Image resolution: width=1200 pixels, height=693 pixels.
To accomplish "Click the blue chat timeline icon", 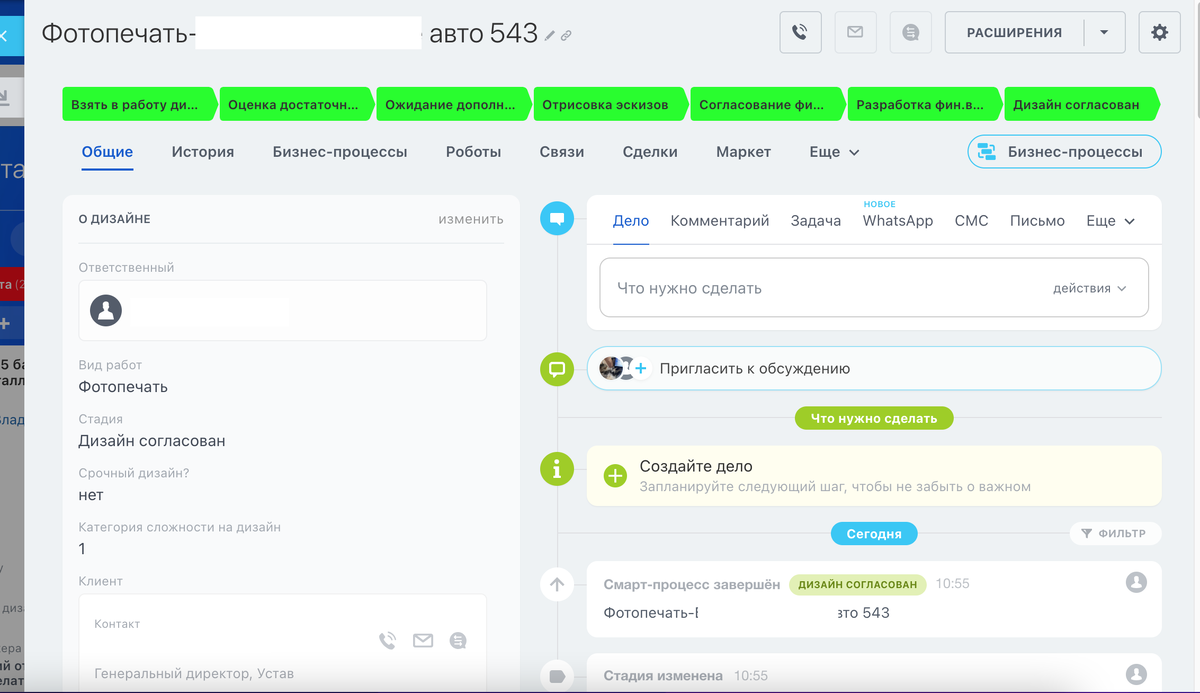I will (557, 217).
